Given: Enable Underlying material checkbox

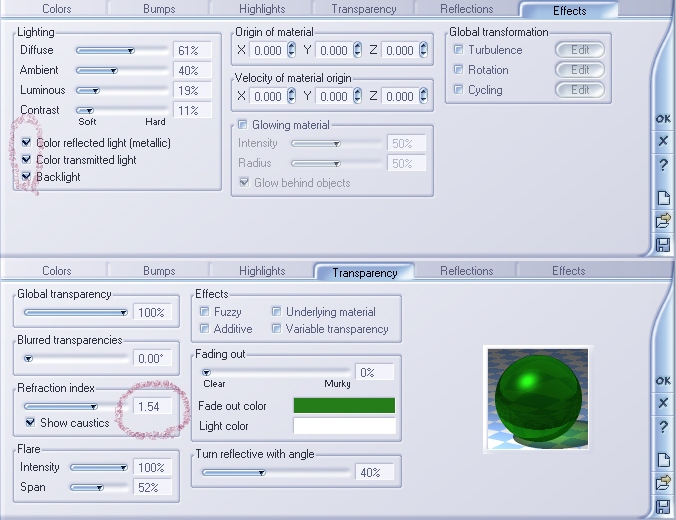Looking at the screenshot, I should [x=276, y=311].
